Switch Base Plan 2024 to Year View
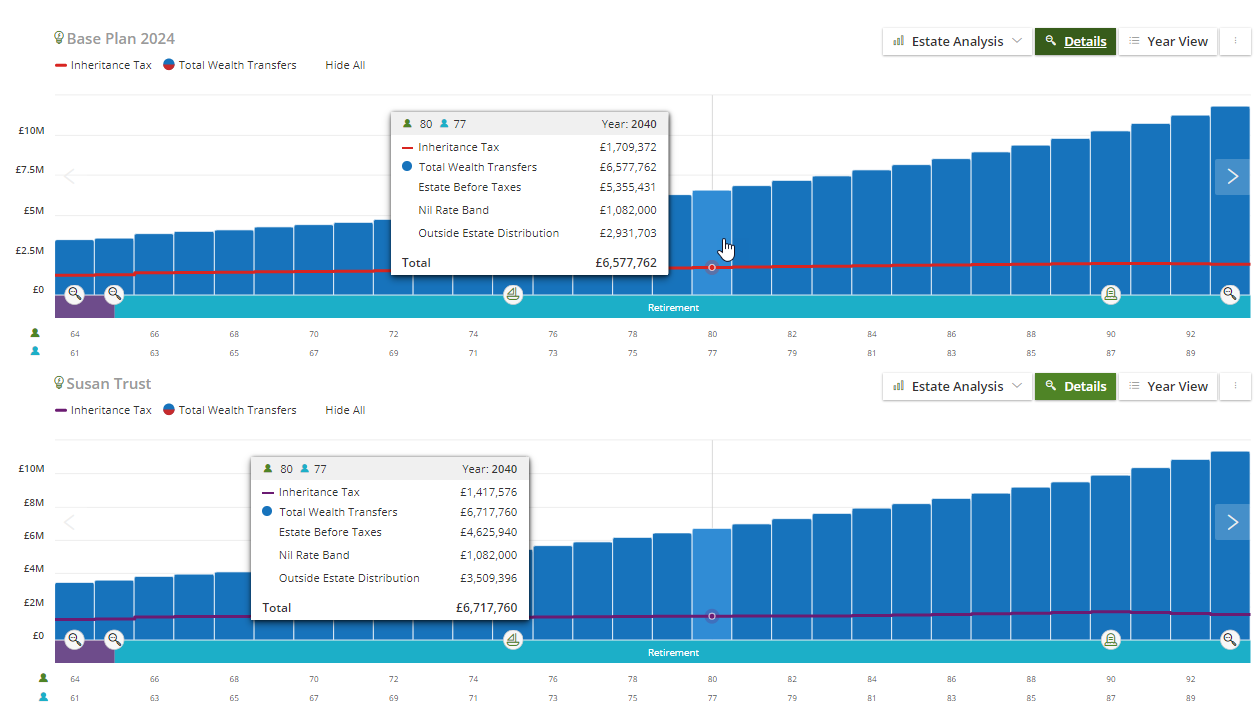The width and height of the screenshot is (1258, 711). (x=1168, y=41)
